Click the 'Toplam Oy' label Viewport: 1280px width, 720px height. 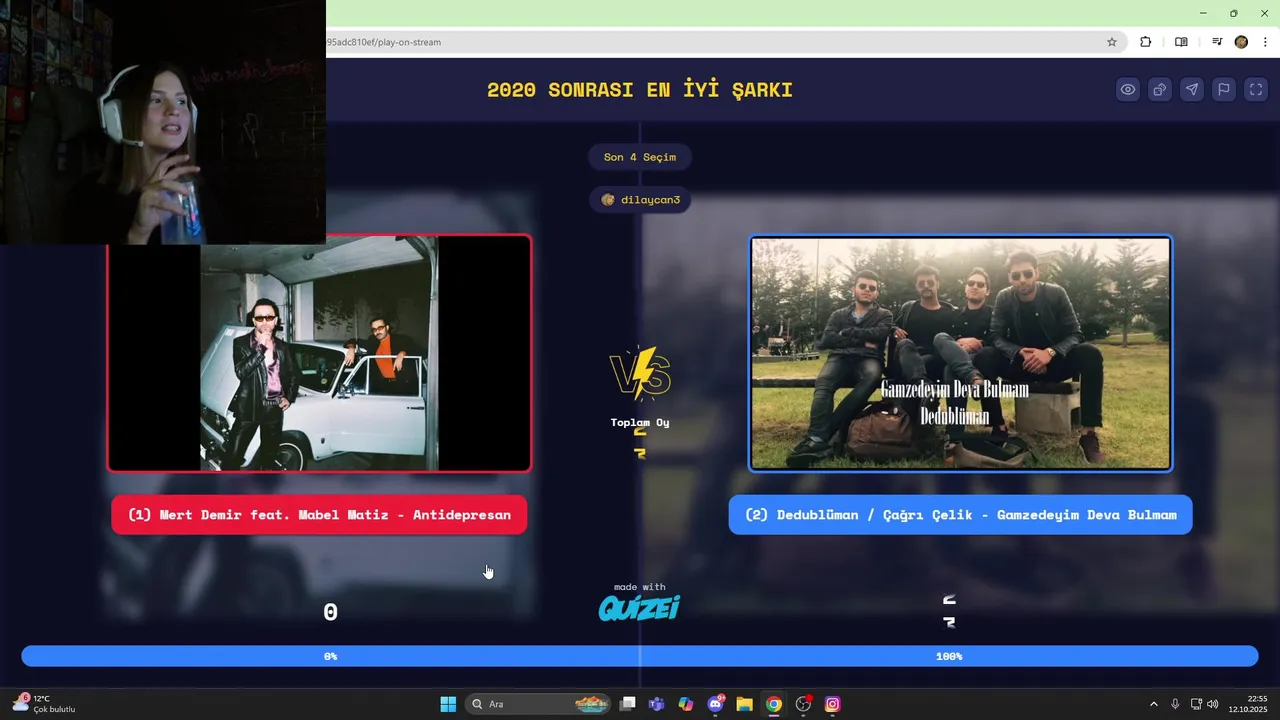(x=640, y=422)
